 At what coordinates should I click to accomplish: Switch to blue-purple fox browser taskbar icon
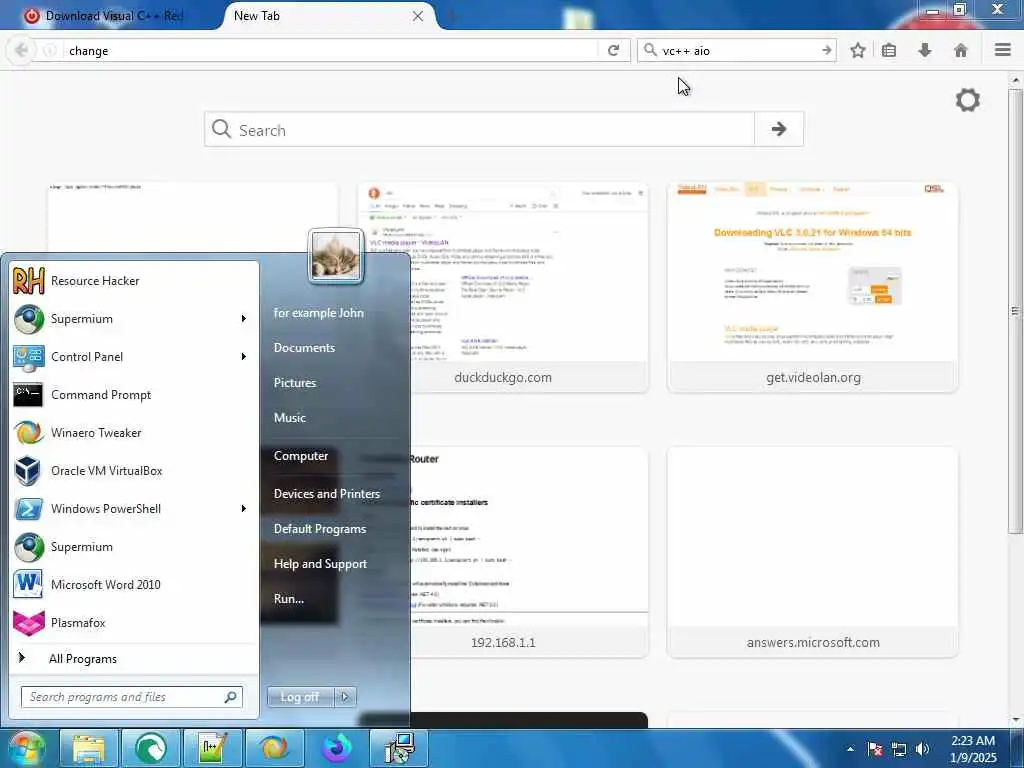(x=337, y=748)
